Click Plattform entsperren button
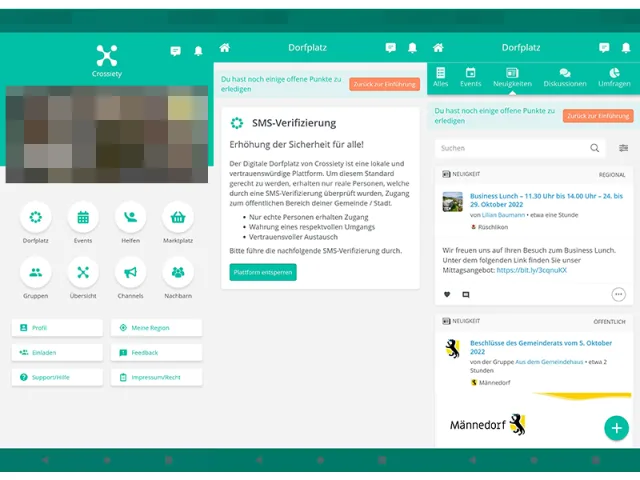The height and width of the screenshot is (480, 640). [x=263, y=272]
